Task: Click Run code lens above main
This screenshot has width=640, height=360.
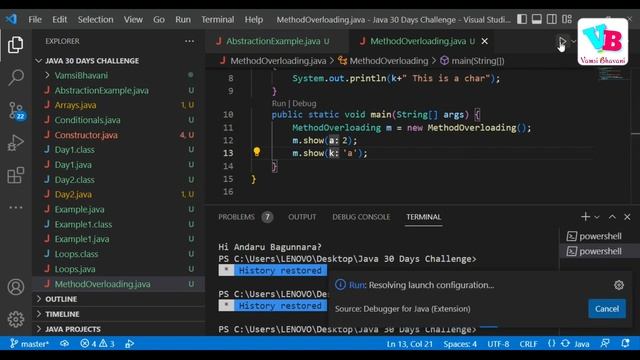Action: tap(279, 104)
